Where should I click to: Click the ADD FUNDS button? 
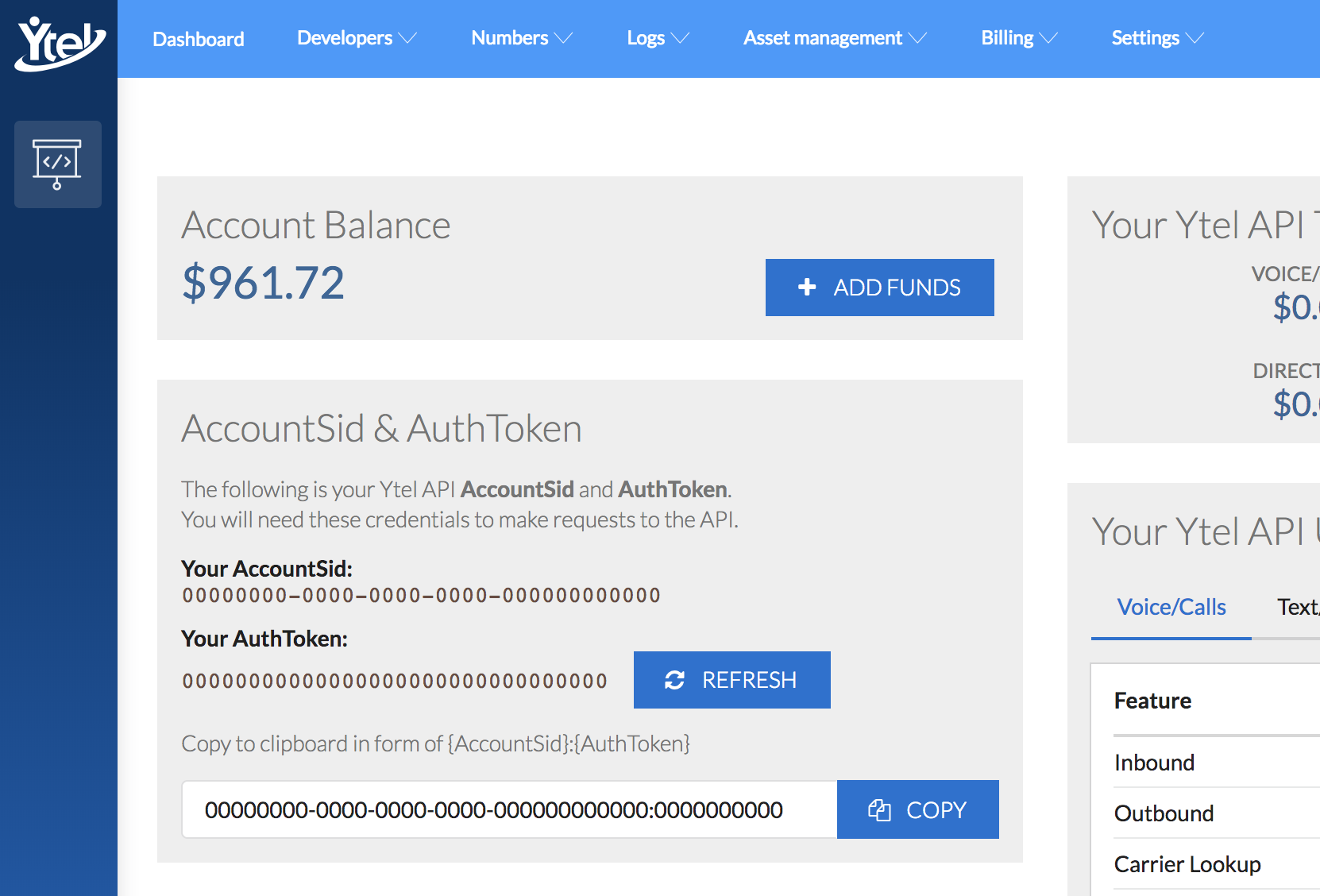pos(880,288)
